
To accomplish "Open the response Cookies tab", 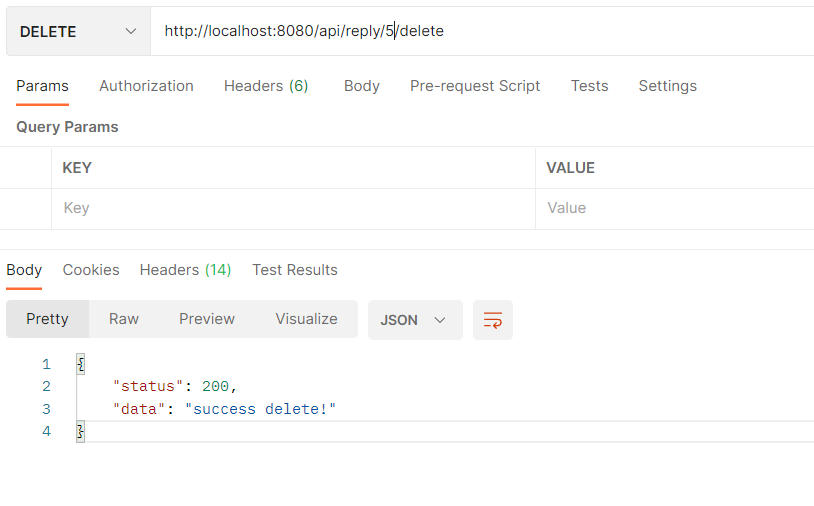I will (x=91, y=270).
